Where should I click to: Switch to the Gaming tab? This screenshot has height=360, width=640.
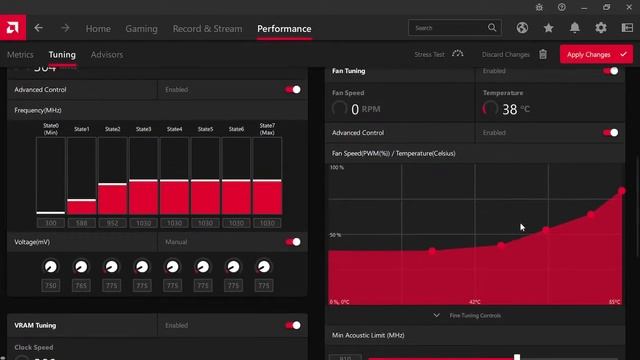click(141, 29)
